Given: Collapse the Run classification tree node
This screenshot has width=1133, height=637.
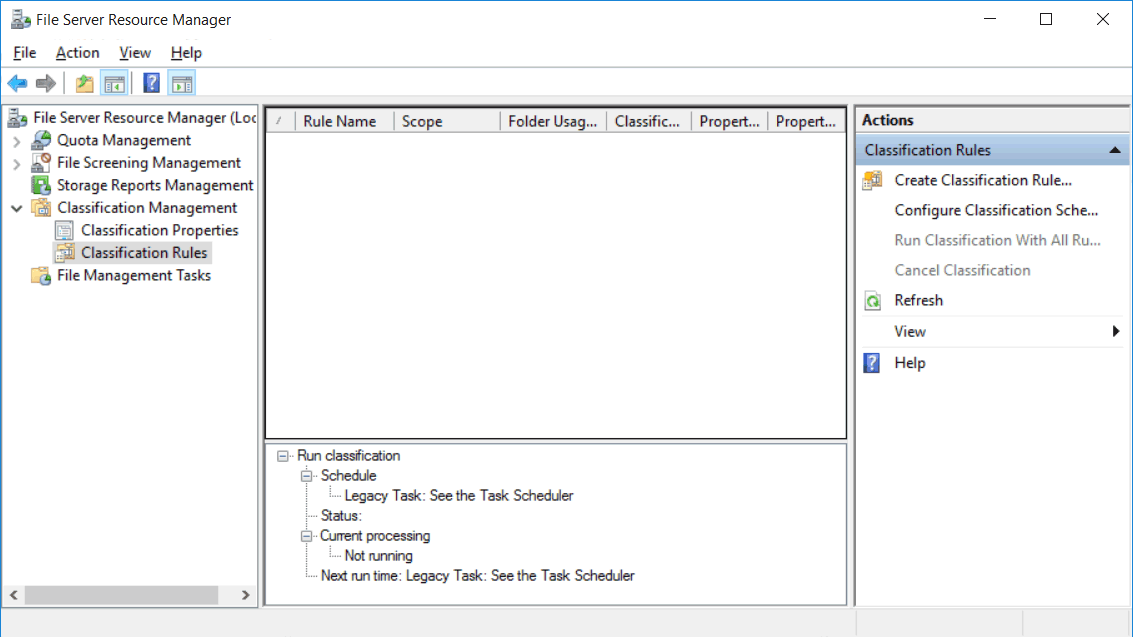Looking at the screenshot, I should point(283,456).
